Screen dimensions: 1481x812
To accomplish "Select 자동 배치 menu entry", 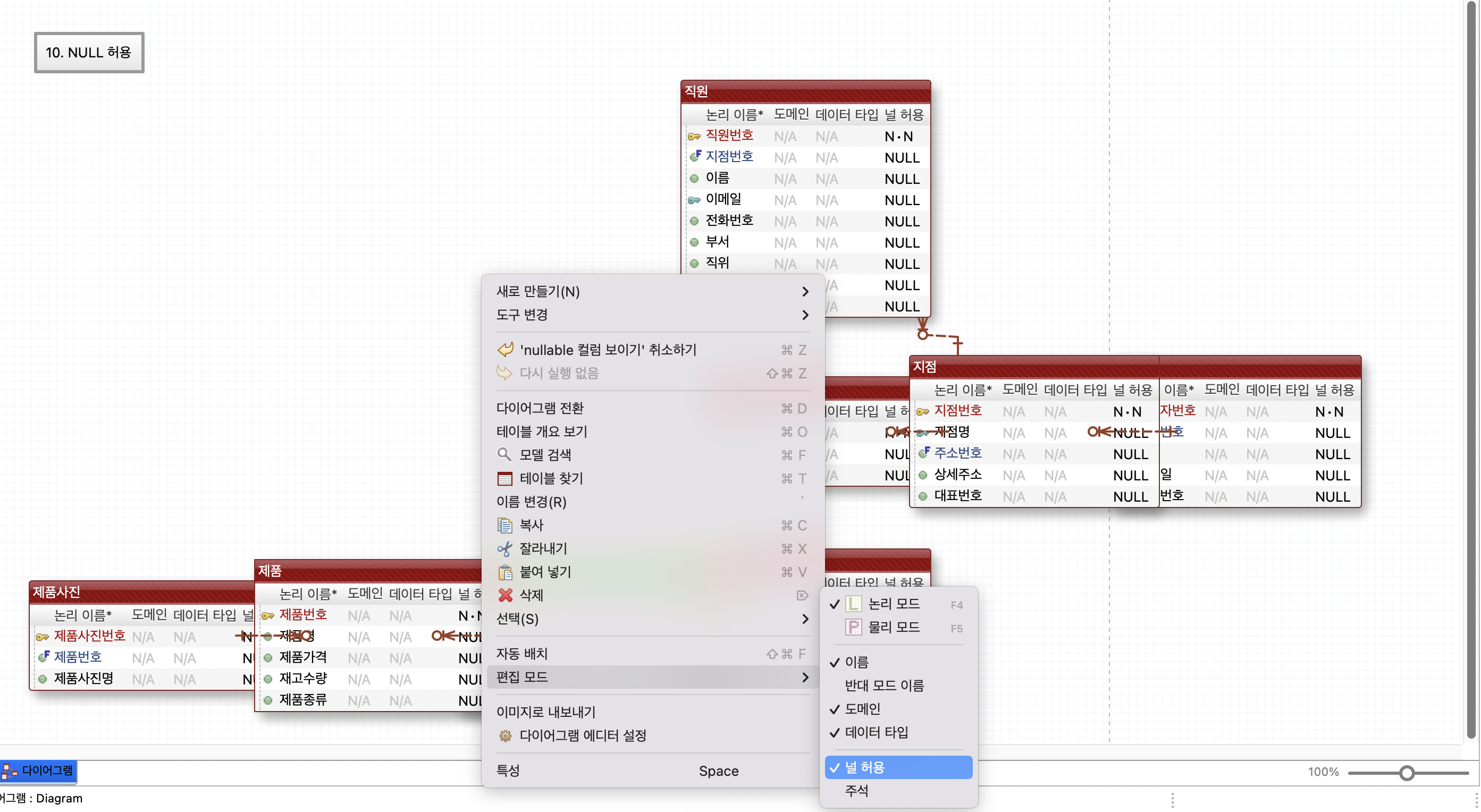I will (x=521, y=654).
